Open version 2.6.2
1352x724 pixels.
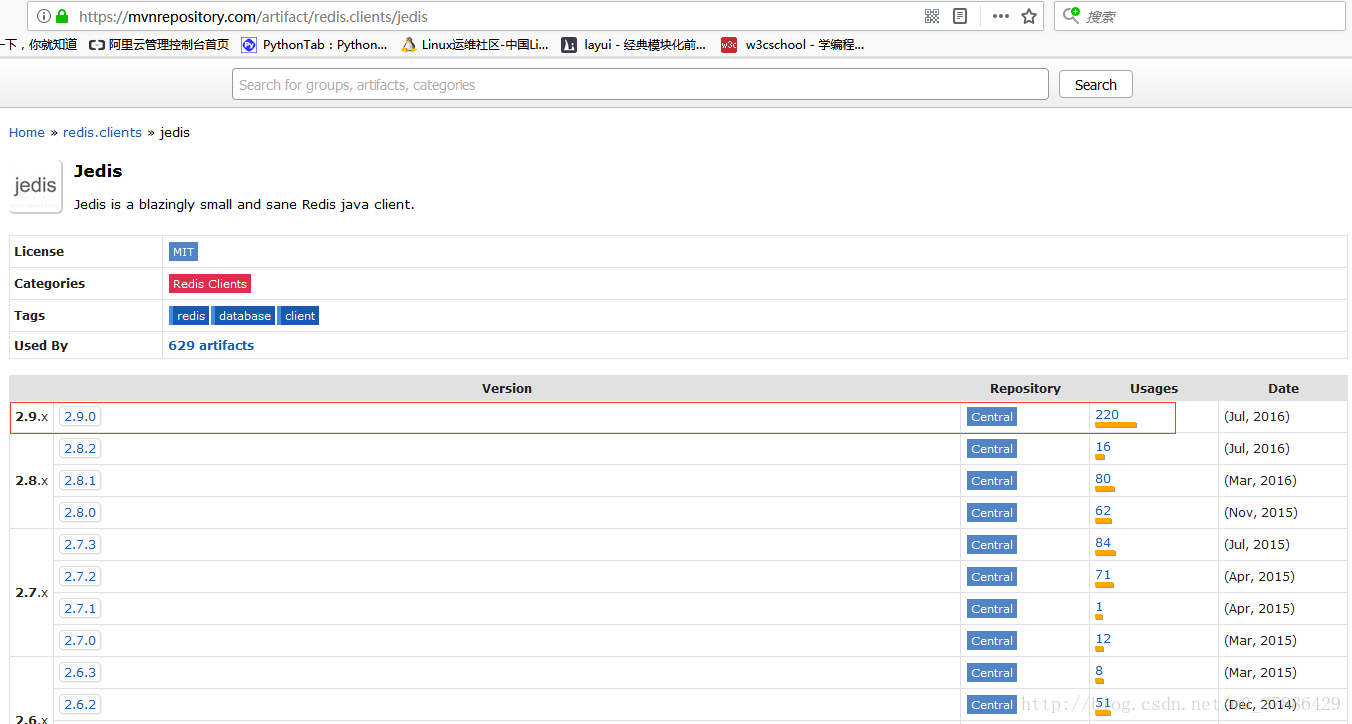pyautogui.click(x=80, y=705)
